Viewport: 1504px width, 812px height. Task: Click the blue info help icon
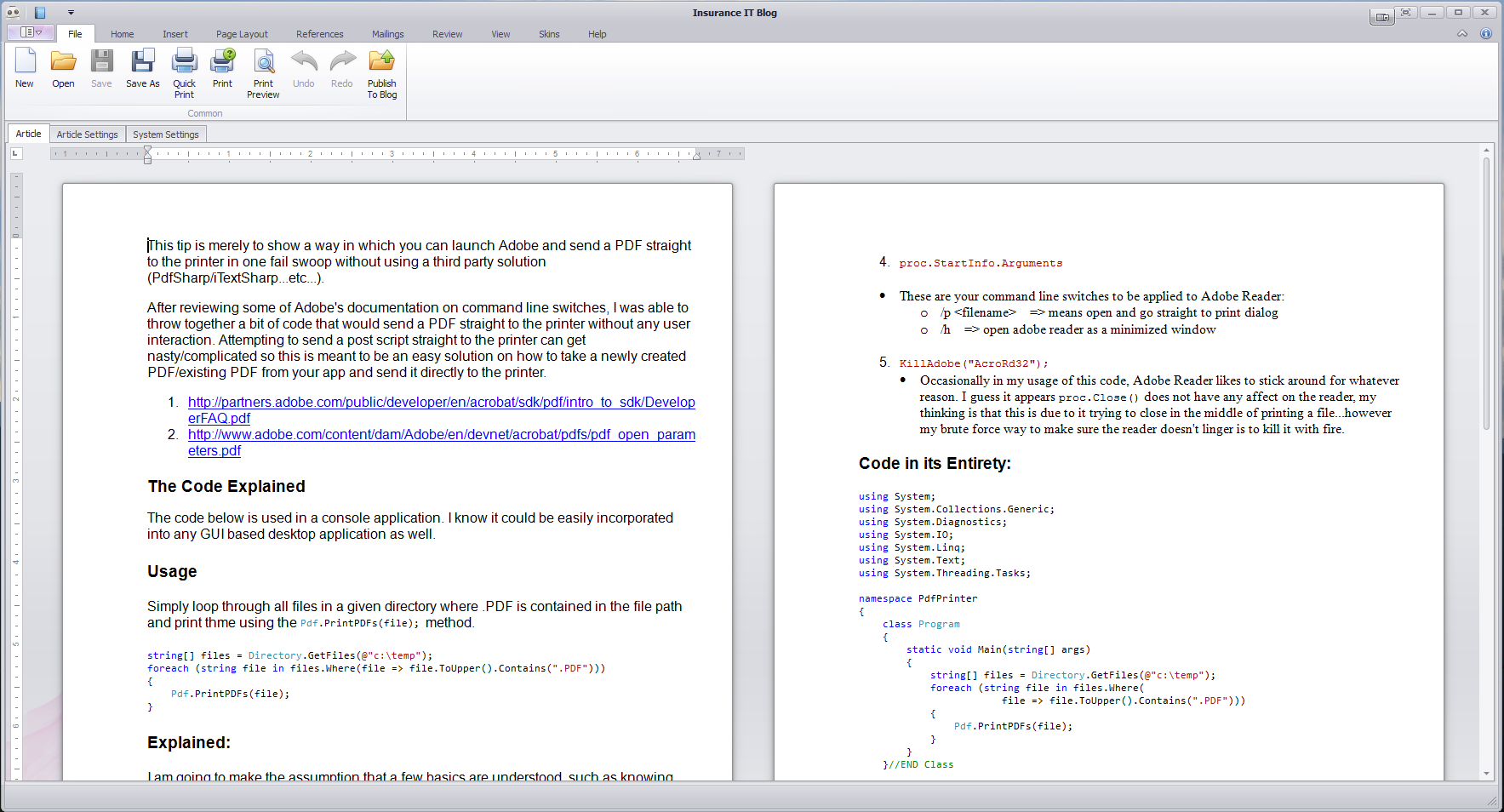pyautogui.click(x=1485, y=34)
